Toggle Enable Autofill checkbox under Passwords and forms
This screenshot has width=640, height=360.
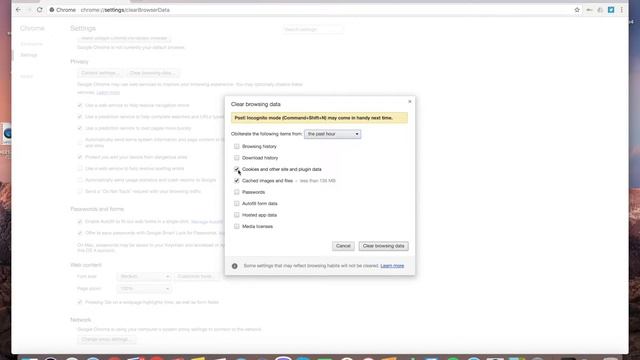(80, 222)
